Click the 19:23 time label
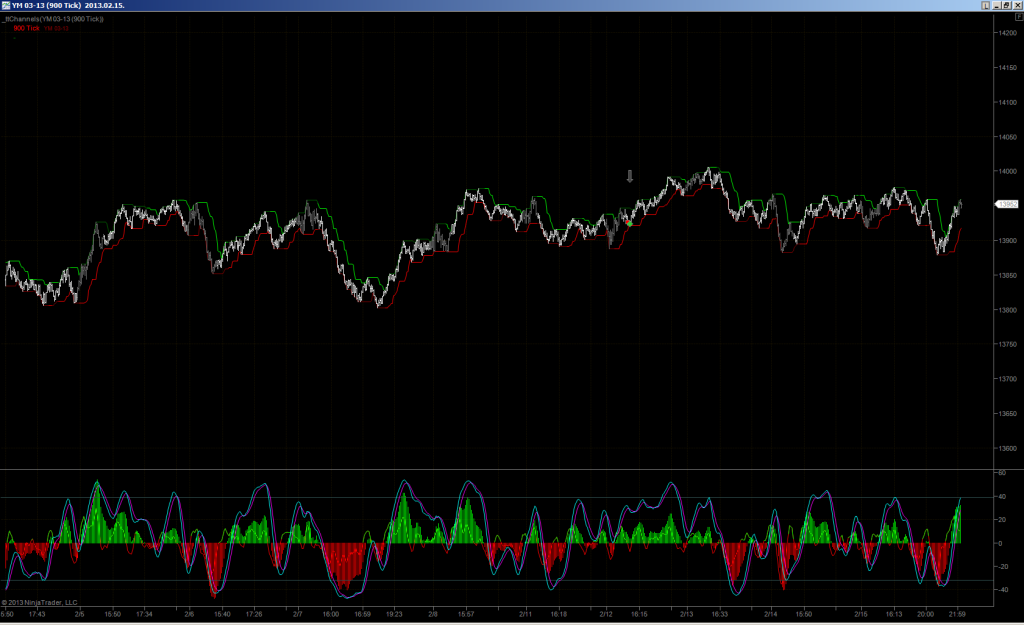Viewport: 1024px width, 625px height. click(394, 614)
